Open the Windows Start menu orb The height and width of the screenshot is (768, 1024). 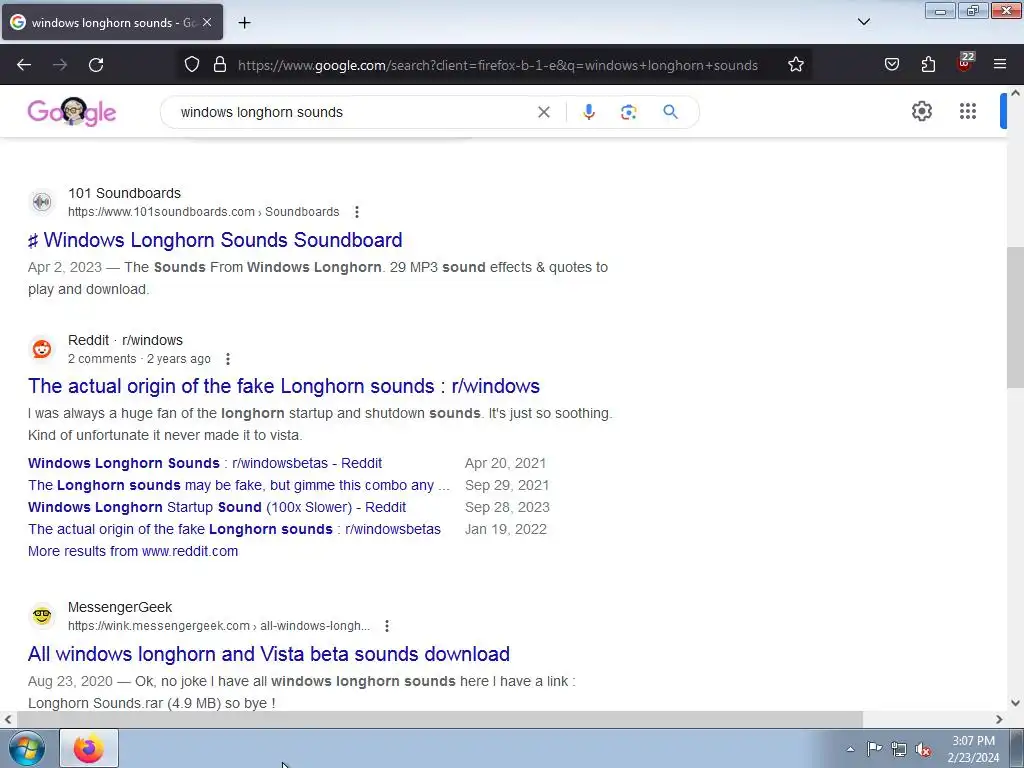tap(27, 748)
